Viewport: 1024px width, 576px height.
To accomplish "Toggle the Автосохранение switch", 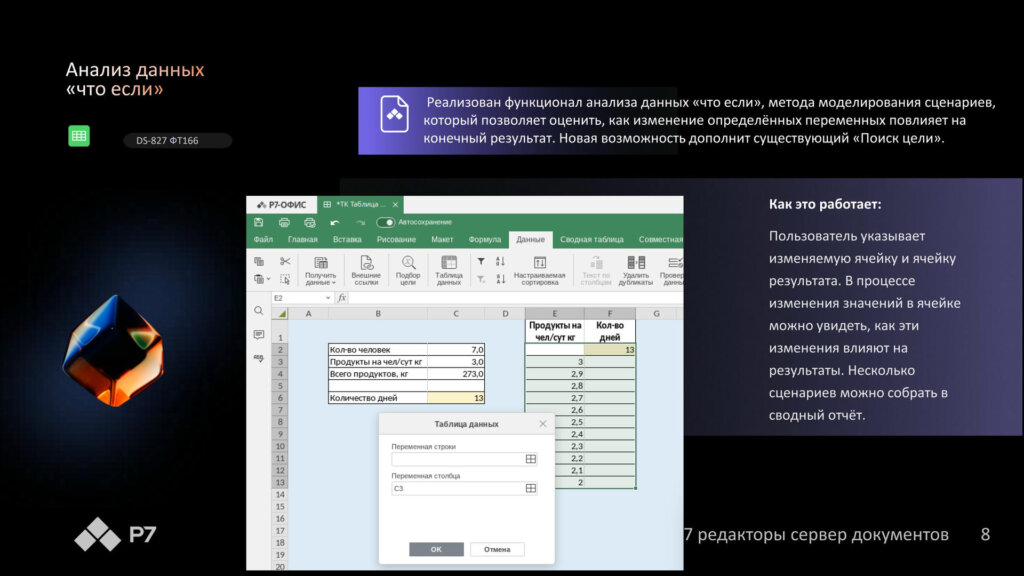I will click(385, 222).
